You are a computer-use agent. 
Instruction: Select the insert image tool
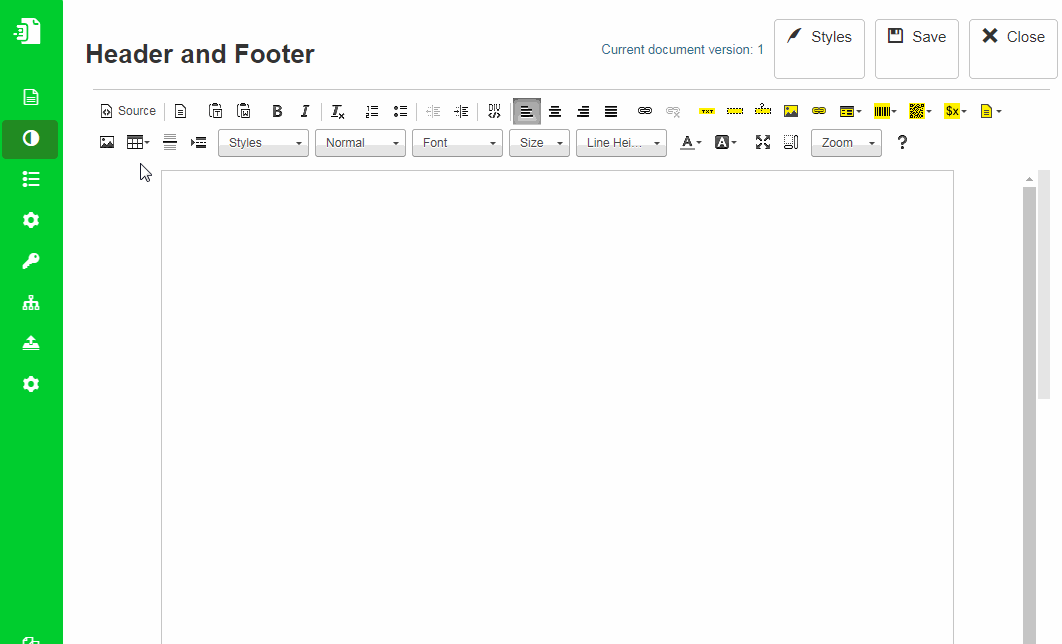tap(107, 142)
